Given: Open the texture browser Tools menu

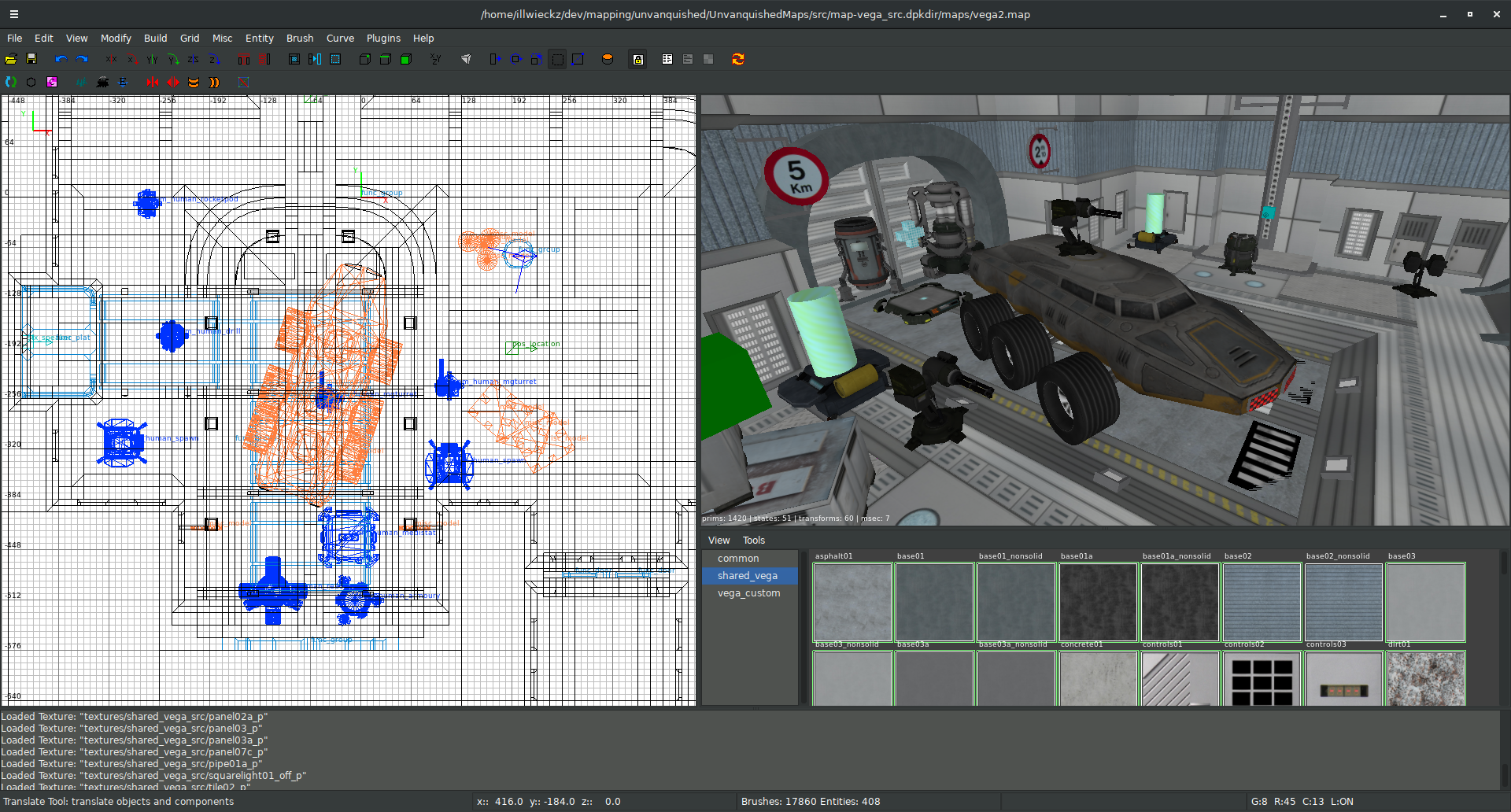Looking at the screenshot, I should coord(753,541).
